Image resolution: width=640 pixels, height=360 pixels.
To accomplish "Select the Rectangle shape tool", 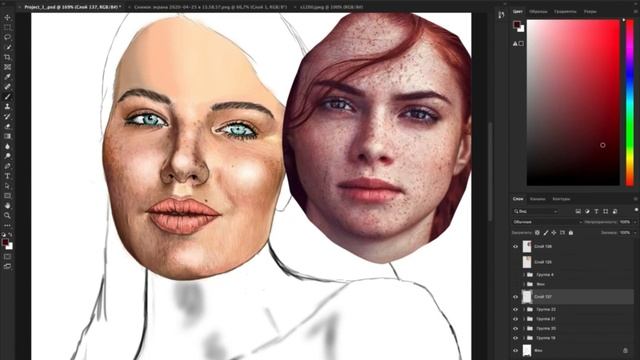I will tap(7, 196).
